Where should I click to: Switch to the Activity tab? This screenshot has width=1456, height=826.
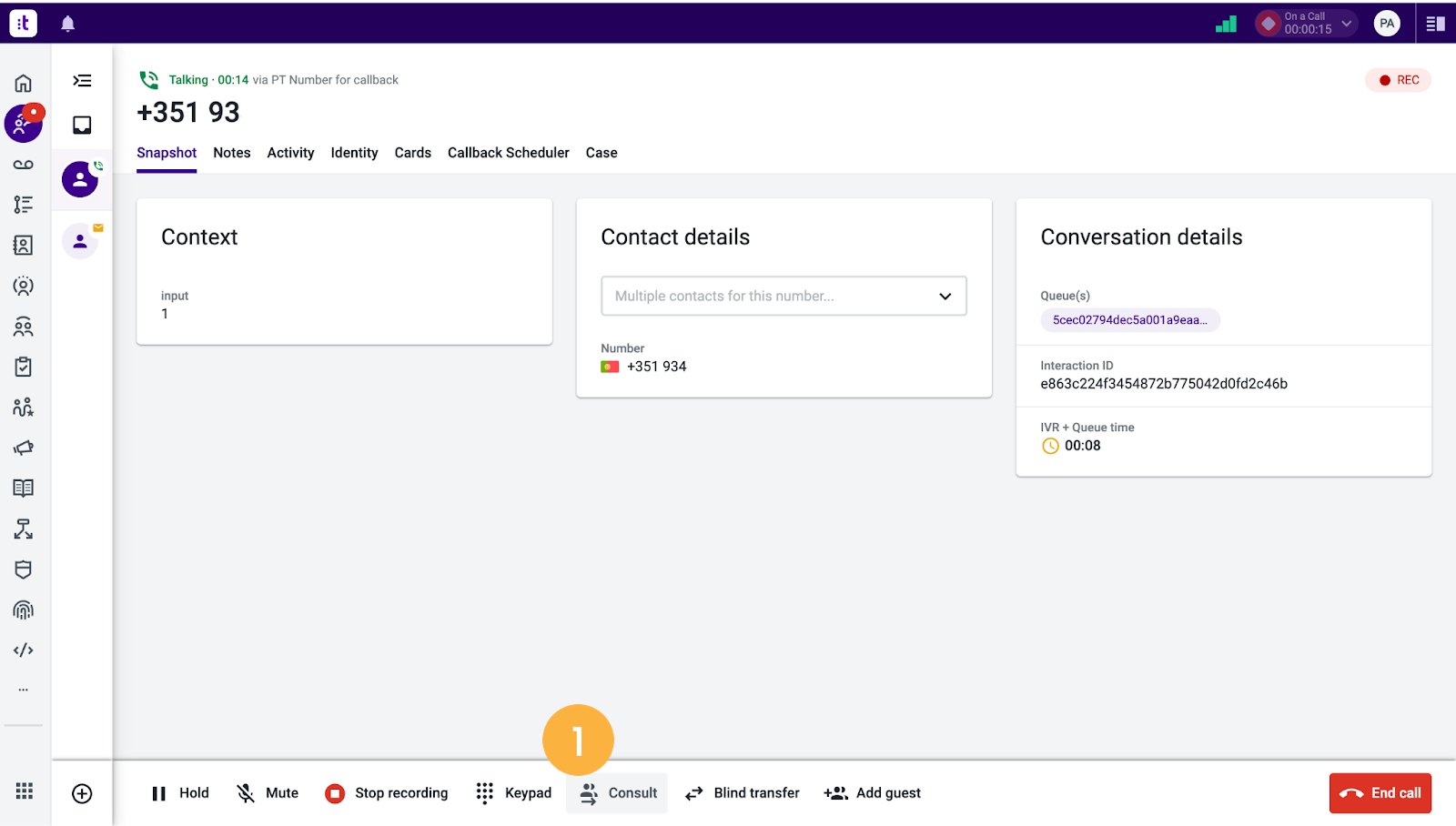click(290, 153)
